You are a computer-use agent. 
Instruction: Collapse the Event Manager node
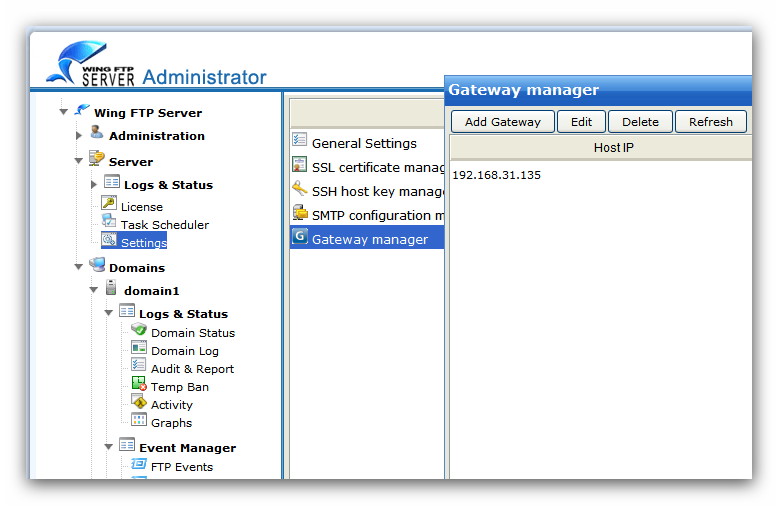click(x=109, y=447)
